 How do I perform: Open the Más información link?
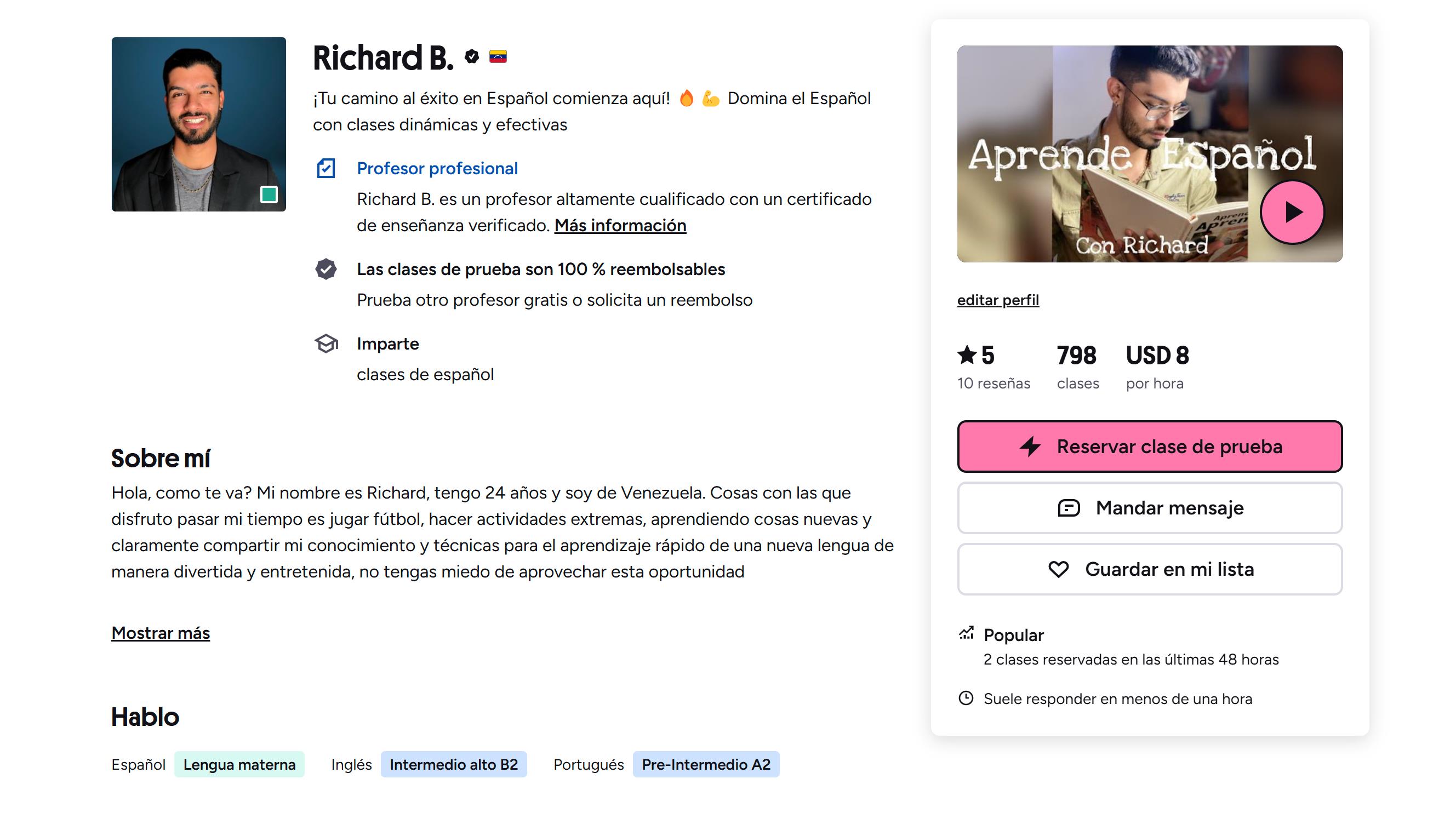(620, 226)
